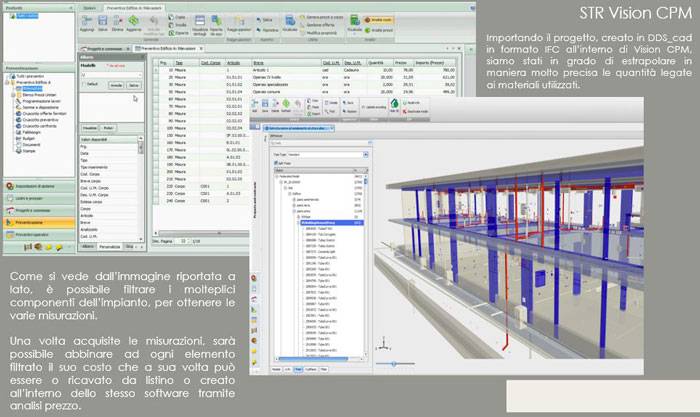Image resolution: width=700 pixels, height=417 pixels.
Task: Click the bottom yellow icon in the front window's left strip
Action: click(x=254, y=362)
